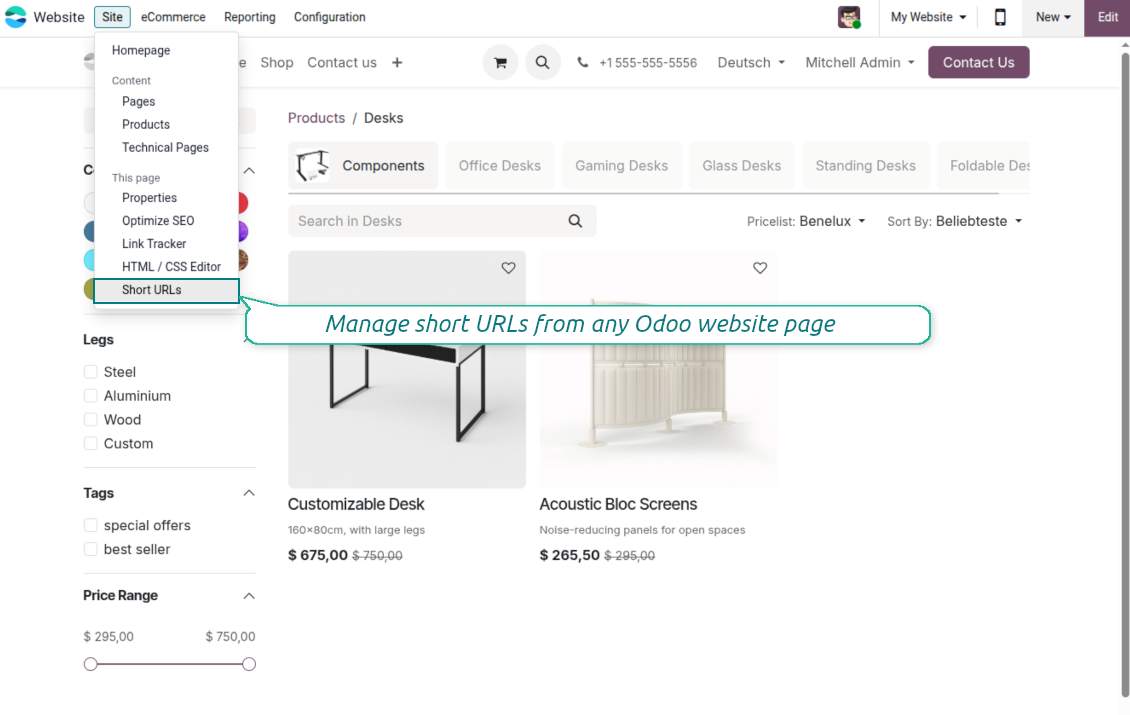The image size is (1130, 715).
Task: Expand the Sort By Beliebteste dropdown
Action: point(955,221)
